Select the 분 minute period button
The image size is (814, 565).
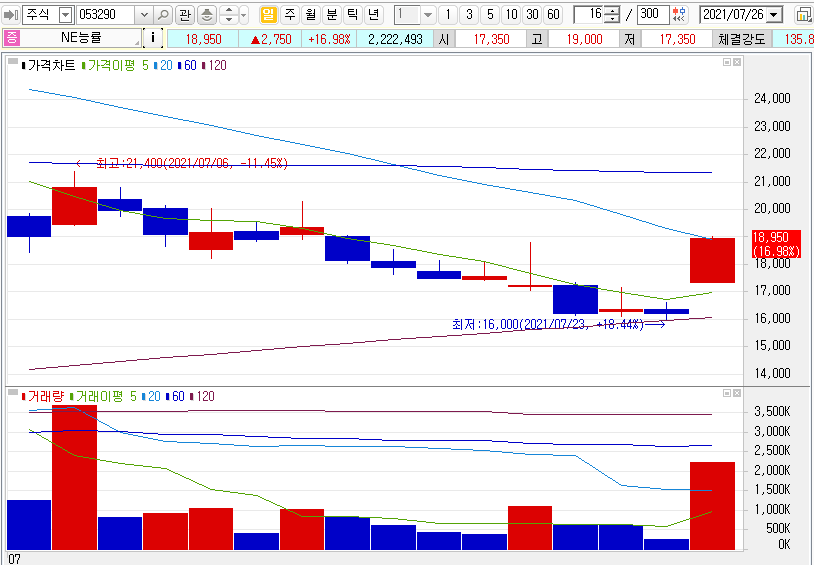click(331, 15)
